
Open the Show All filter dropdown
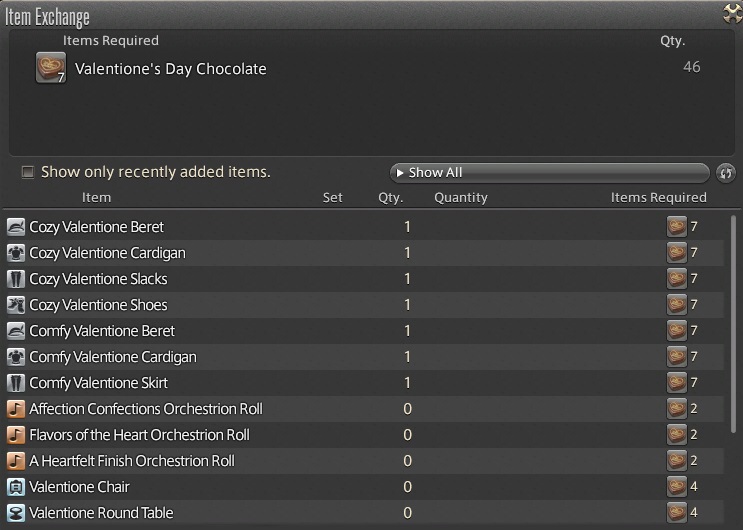pyautogui.click(x=549, y=173)
